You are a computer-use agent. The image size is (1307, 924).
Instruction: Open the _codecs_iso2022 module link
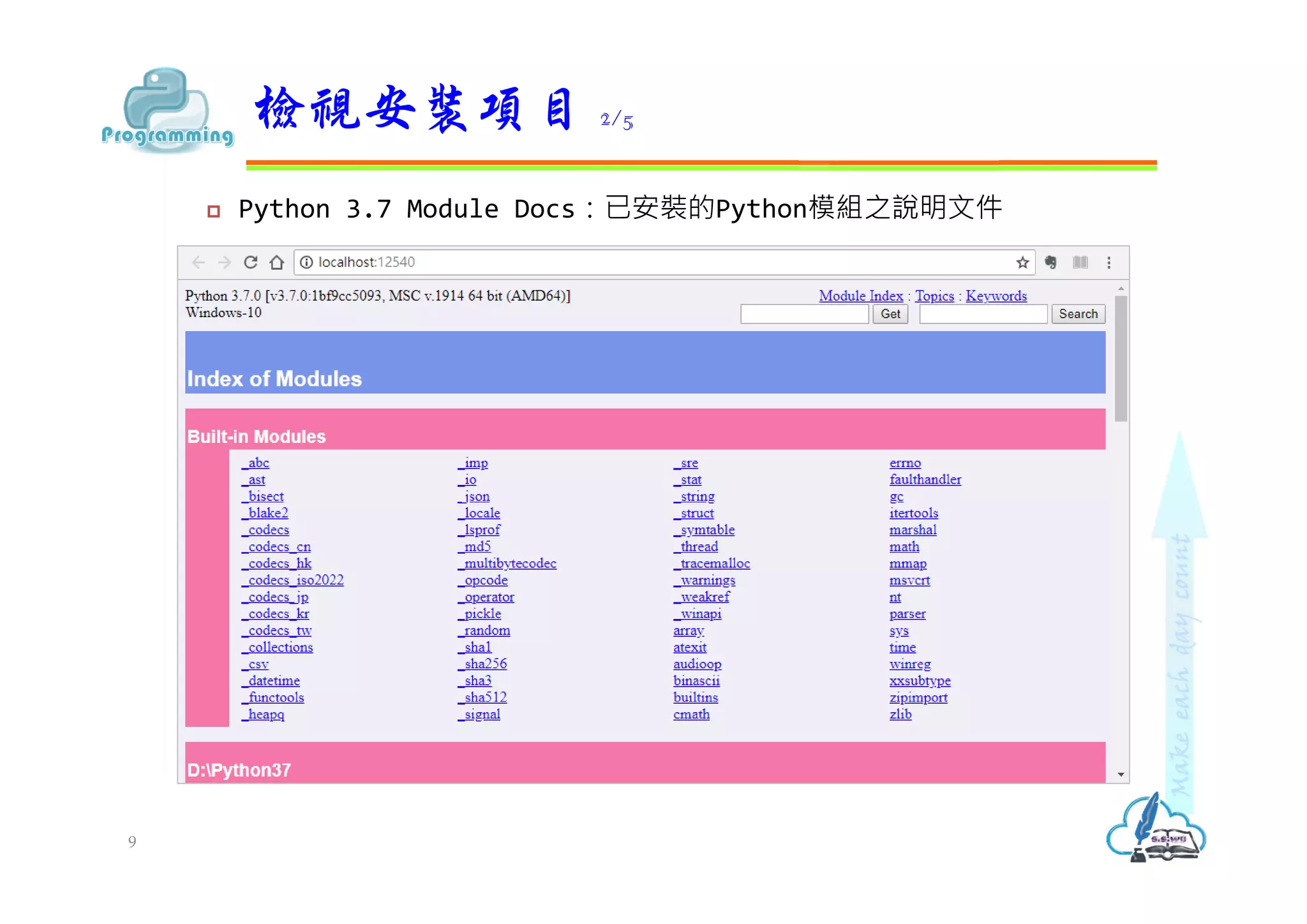click(x=293, y=580)
